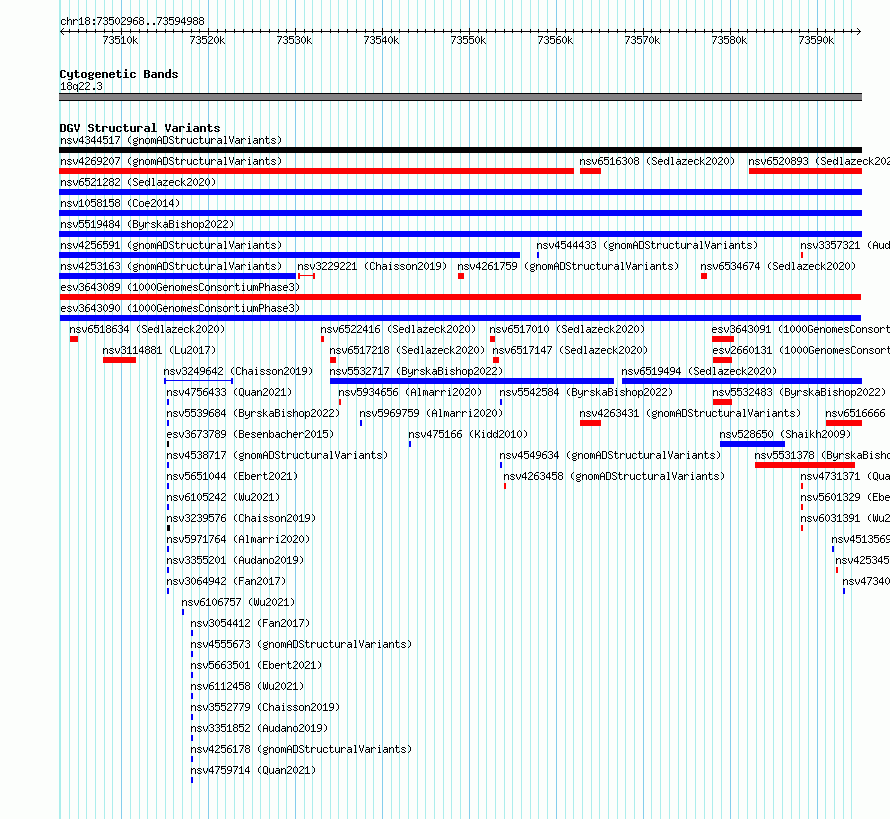This screenshot has height=819, width=890.
Task: Open the nsv6517147 (Sedlazeck2020) label
Action: click(570, 350)
